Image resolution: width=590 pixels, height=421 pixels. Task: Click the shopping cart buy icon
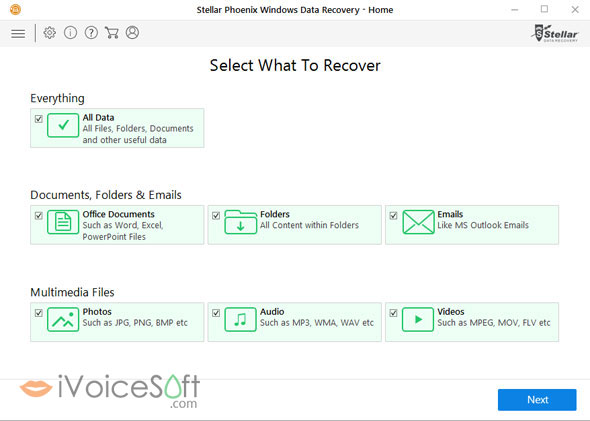point(111,33)
